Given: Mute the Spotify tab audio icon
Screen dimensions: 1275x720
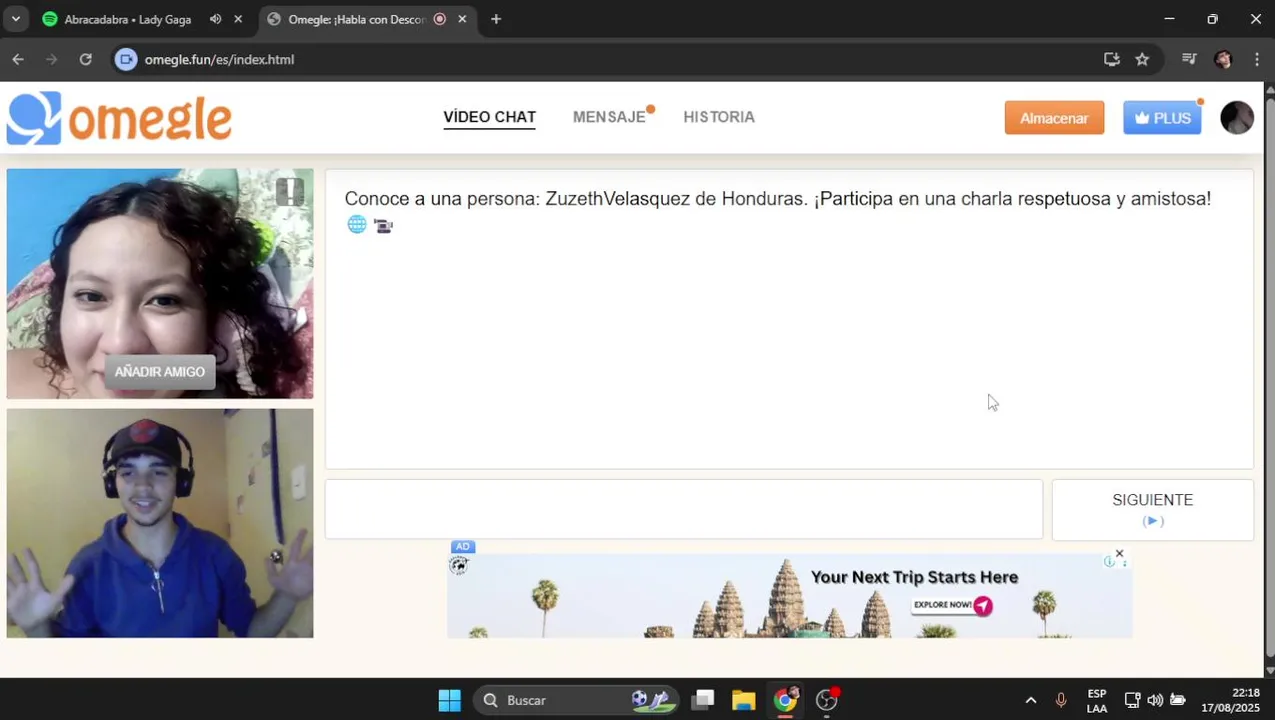Looking at the screenshot, I should tap(215, 19).
